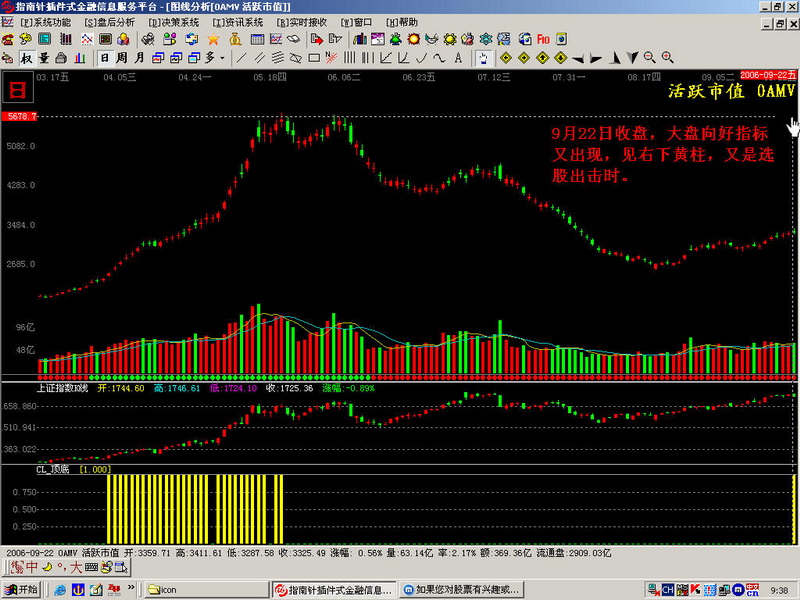Screen dimensions: 800x600
Task: Click the yellow diamond down-arrow icon
Action: 561,58
